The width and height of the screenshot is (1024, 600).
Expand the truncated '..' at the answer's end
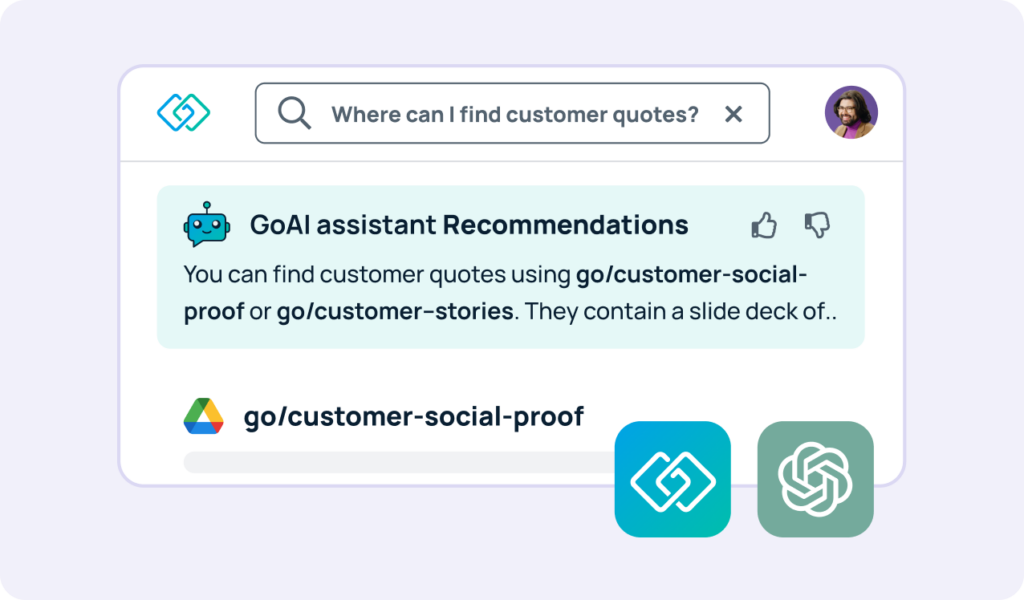pyautogui.click(x=830, y=311)
